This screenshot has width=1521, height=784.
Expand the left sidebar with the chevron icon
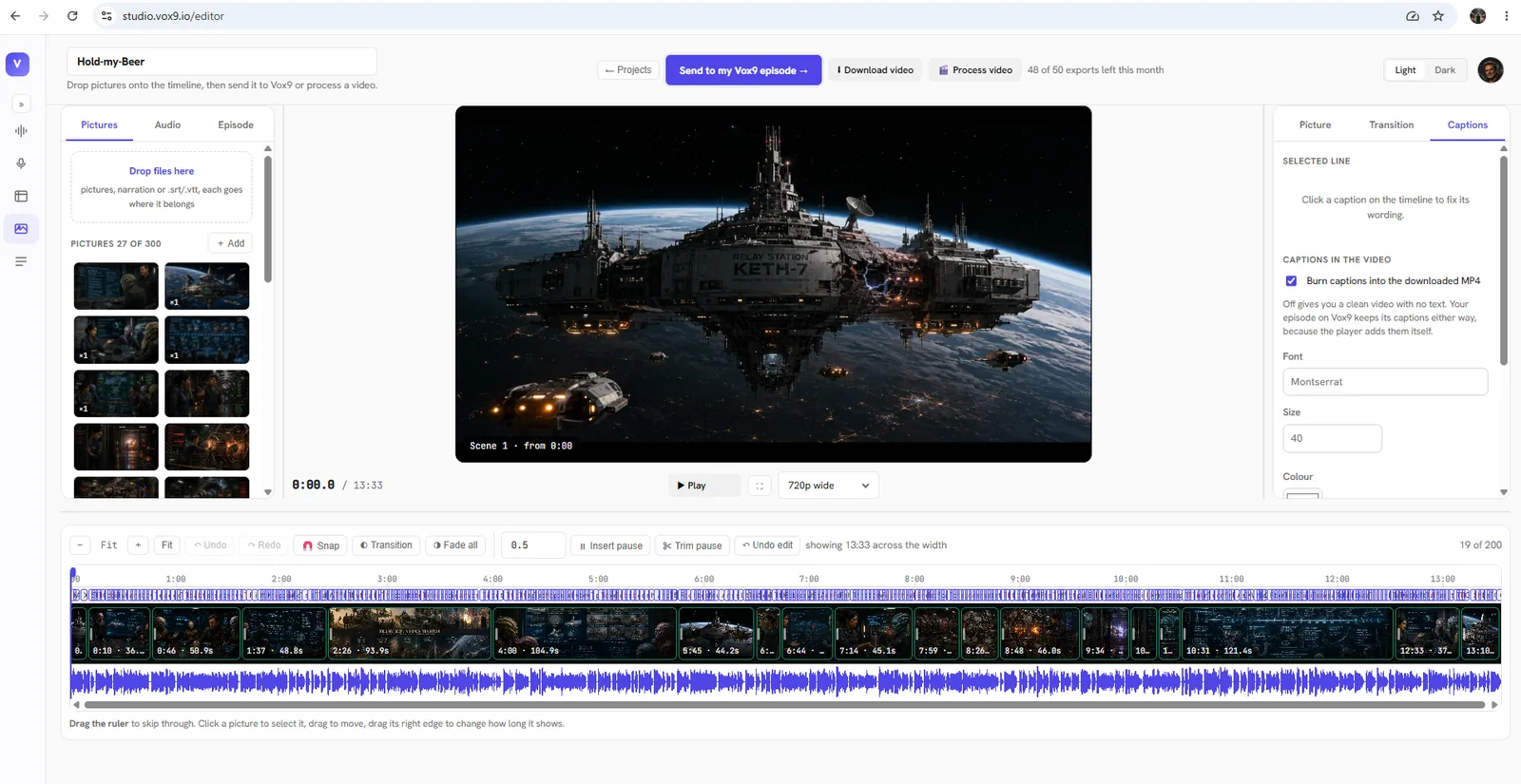point(21,104)
